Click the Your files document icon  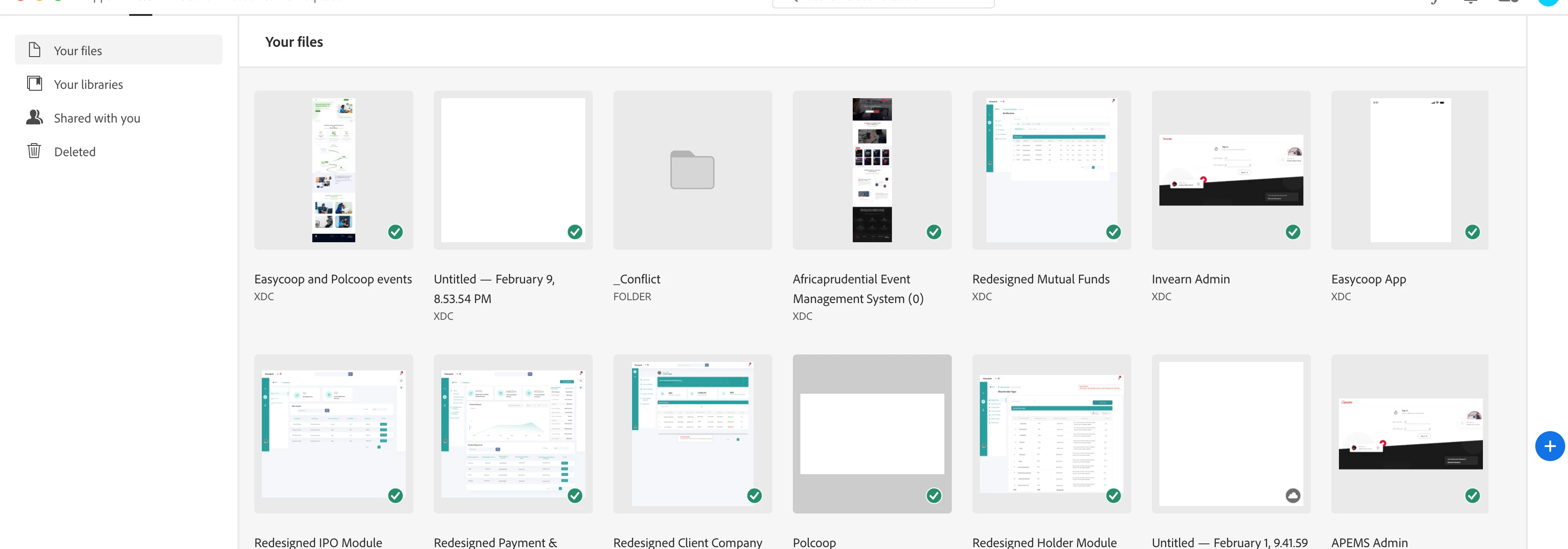coord(35,50)
